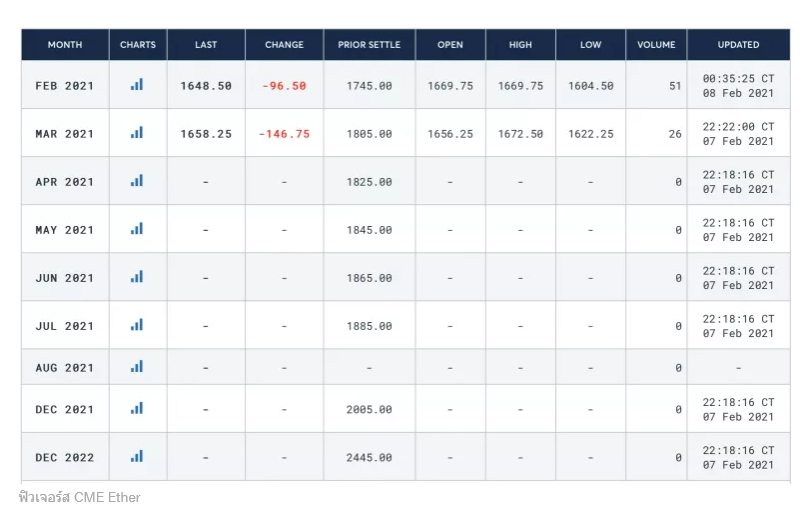
Task: Click the MONTH column header
Action: (x=65, y=45)
